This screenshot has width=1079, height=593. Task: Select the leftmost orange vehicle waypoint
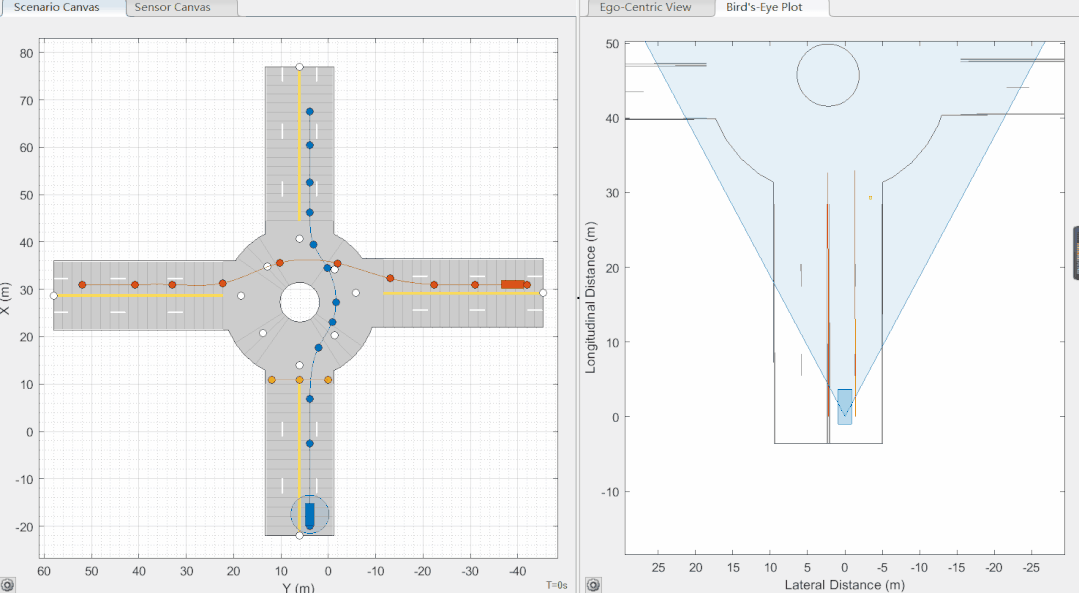click(x=82, y=285)
